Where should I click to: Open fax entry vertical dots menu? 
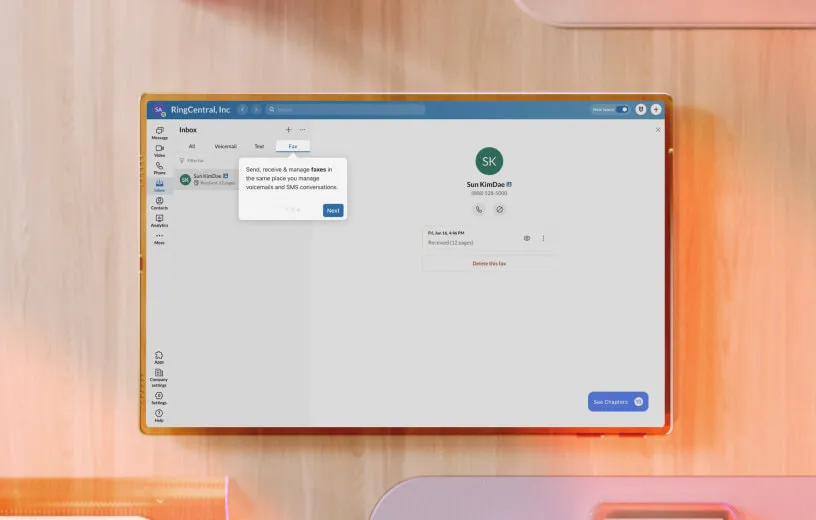pyautogui.click(x=543, y=238)
